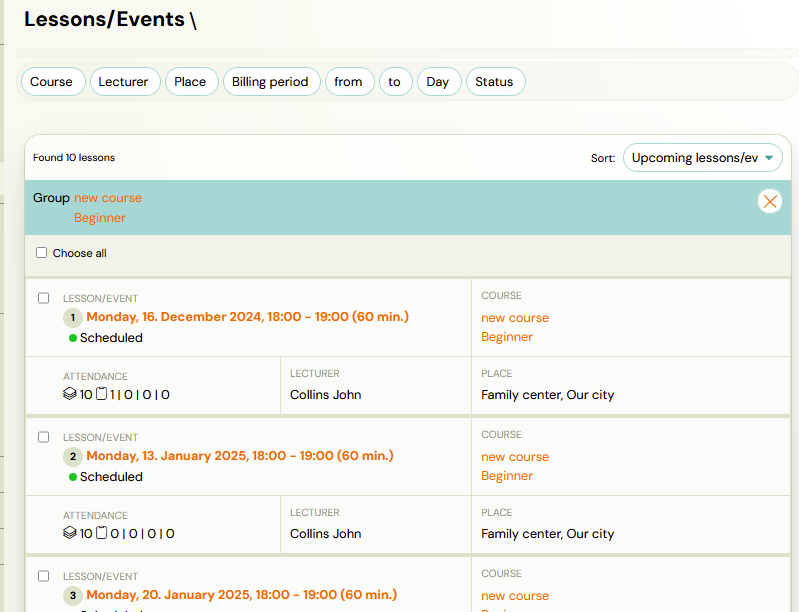Click lesson number 2 badge
799x612 pixels.
[73, 457]
